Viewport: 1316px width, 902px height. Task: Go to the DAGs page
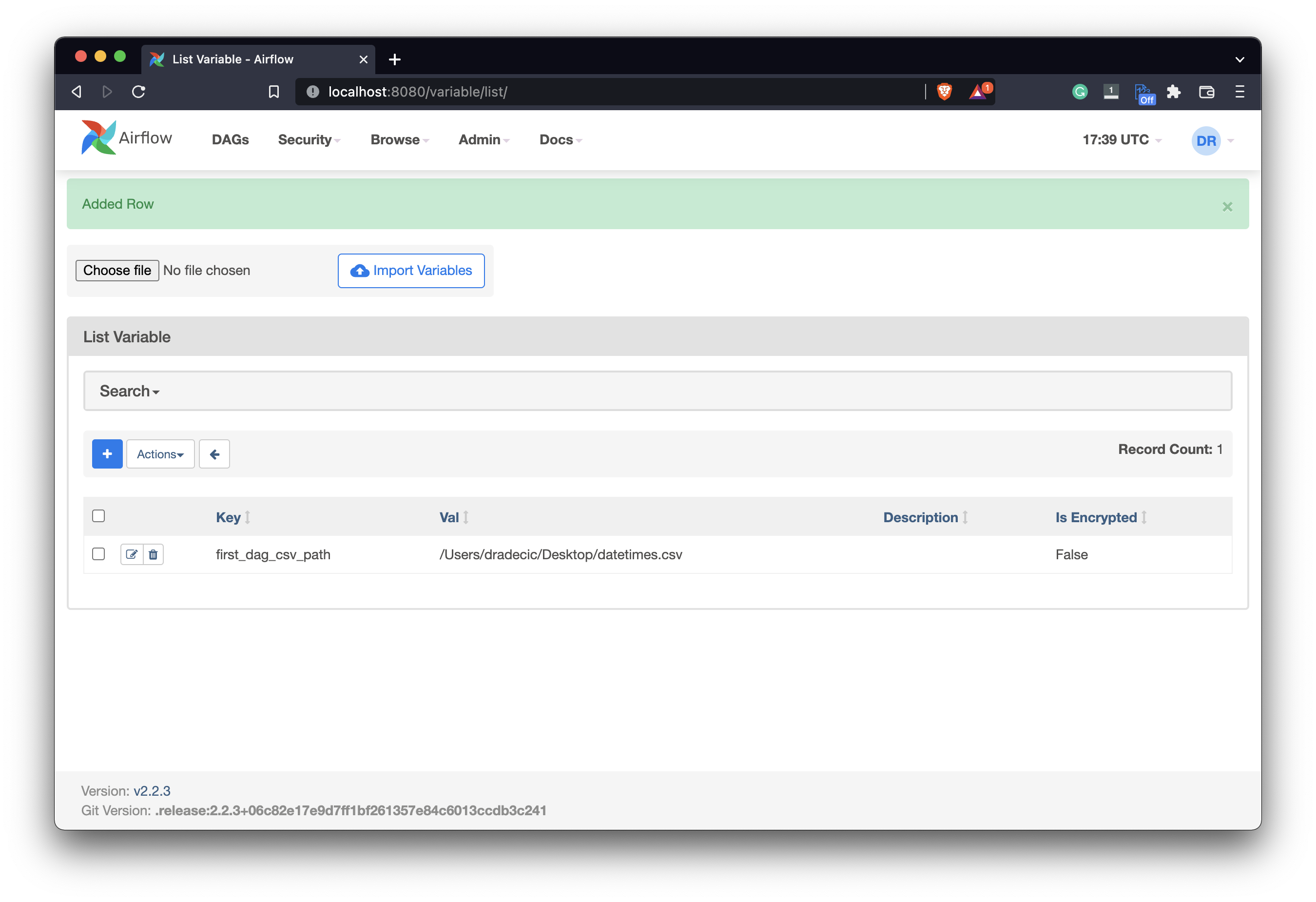[x=230, y=140]
